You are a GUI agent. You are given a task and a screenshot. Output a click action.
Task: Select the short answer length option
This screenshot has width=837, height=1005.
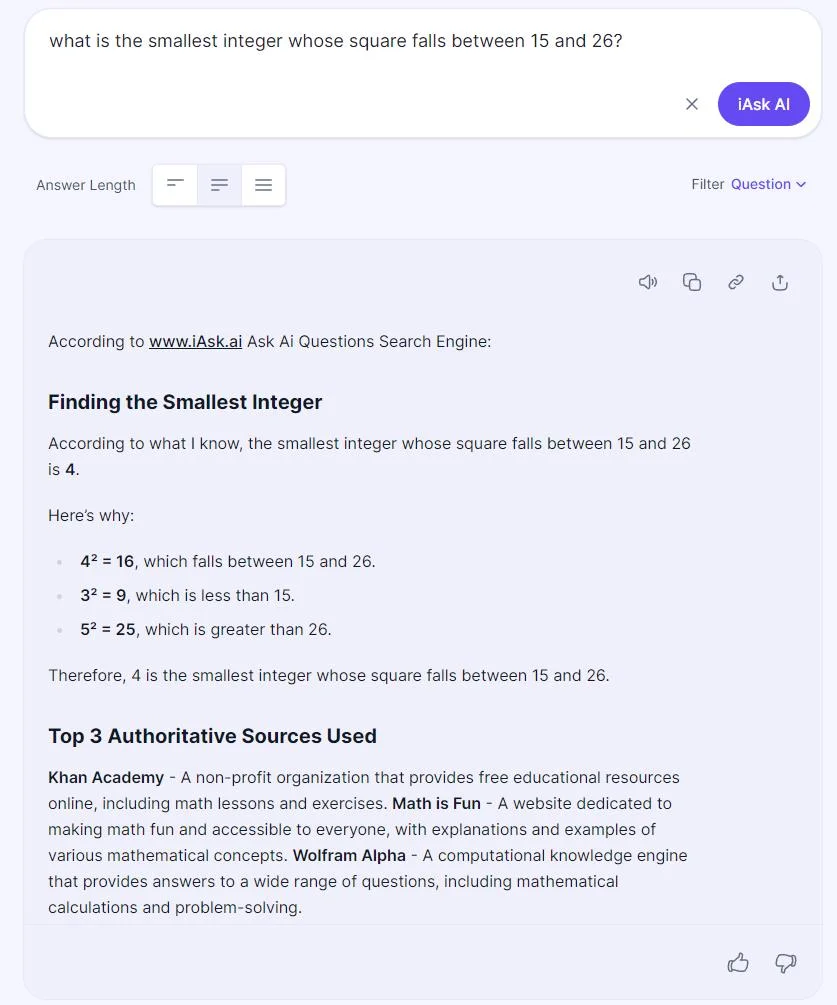click(175, 185)
